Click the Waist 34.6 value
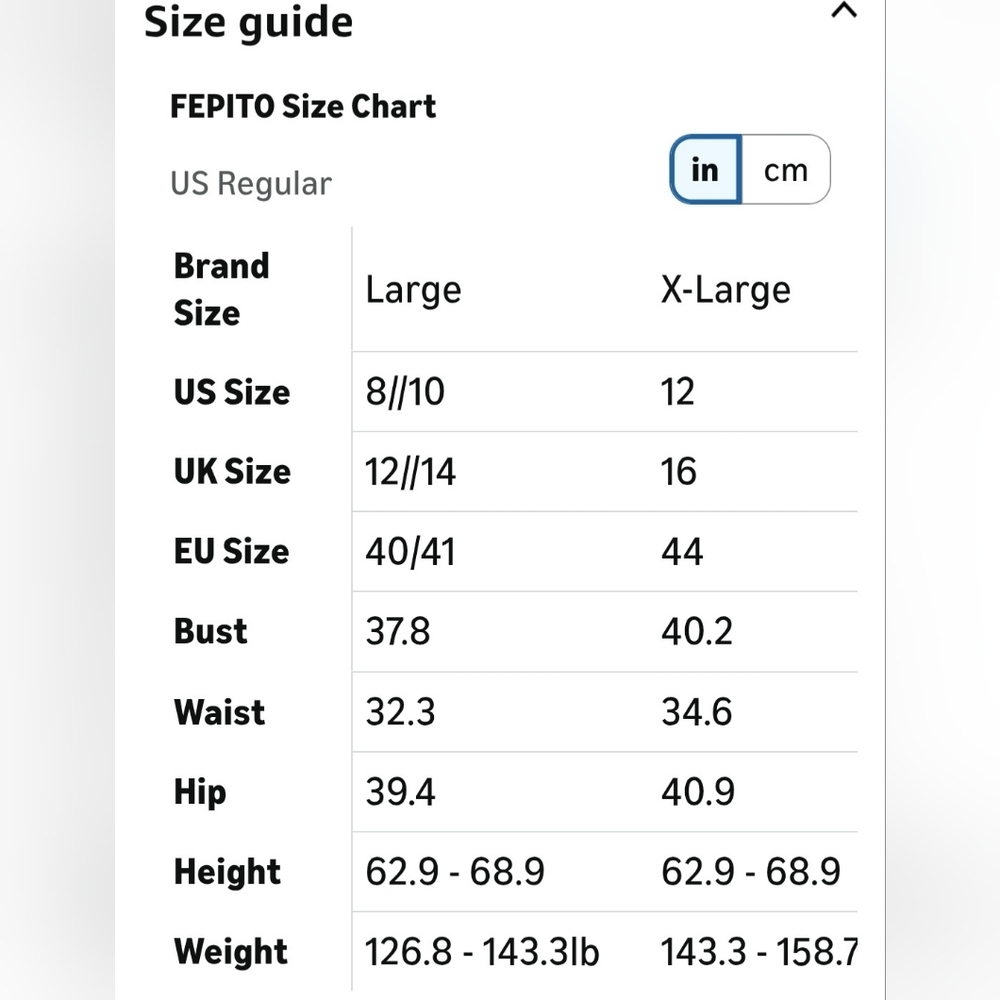Viewport: 1000px width, 1000px height. pyautogui.click(x=696, y=712)
